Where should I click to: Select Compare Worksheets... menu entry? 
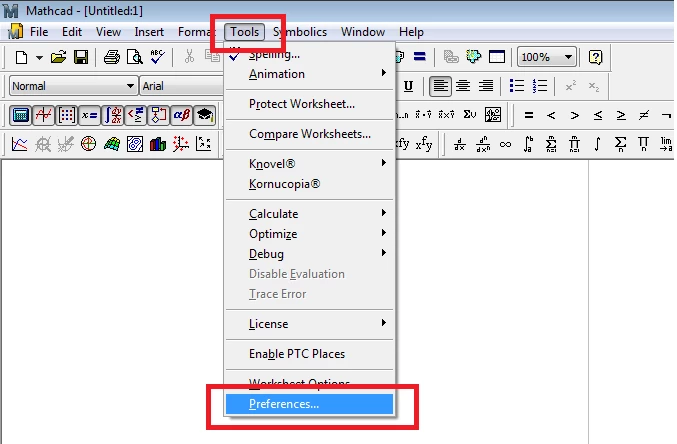click(x=310, y=134)
